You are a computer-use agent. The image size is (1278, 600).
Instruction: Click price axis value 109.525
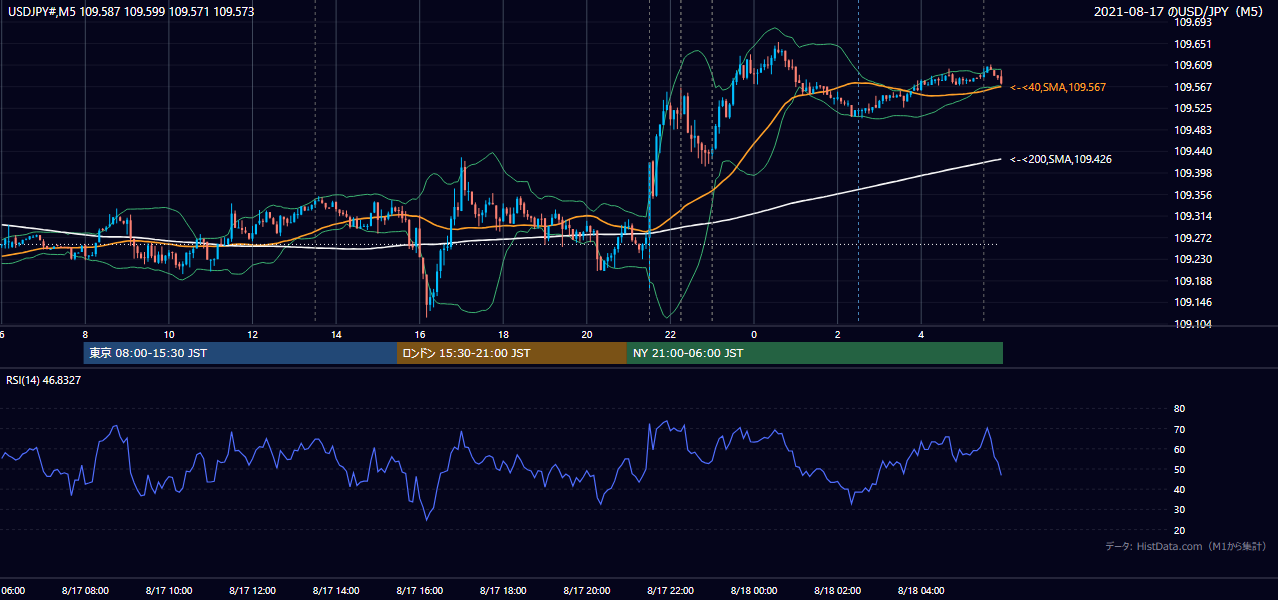point(1192,108)
